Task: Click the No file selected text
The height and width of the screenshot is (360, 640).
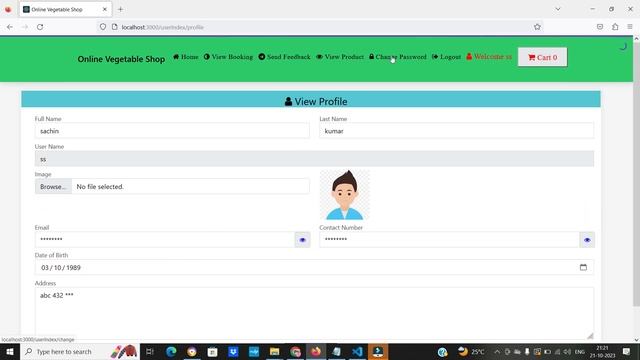Action: coord(100,187)
